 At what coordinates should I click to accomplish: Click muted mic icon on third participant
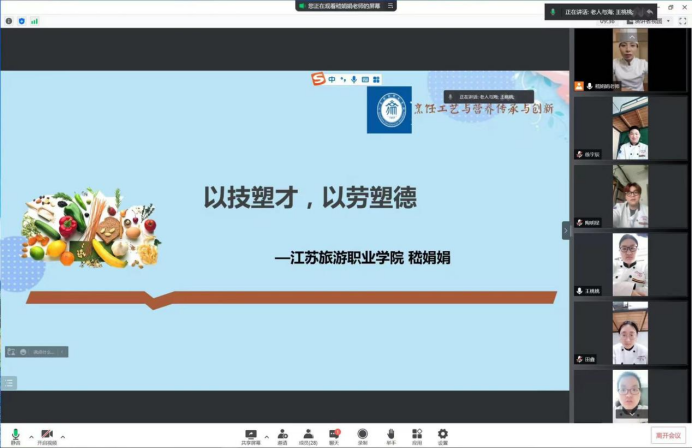pyautogui.click(x=579, y=222)
